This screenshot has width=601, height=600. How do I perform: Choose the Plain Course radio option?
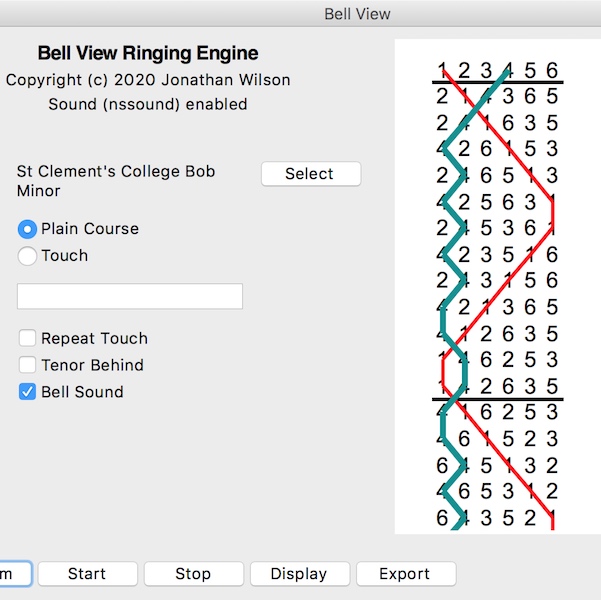pos(28,229)
